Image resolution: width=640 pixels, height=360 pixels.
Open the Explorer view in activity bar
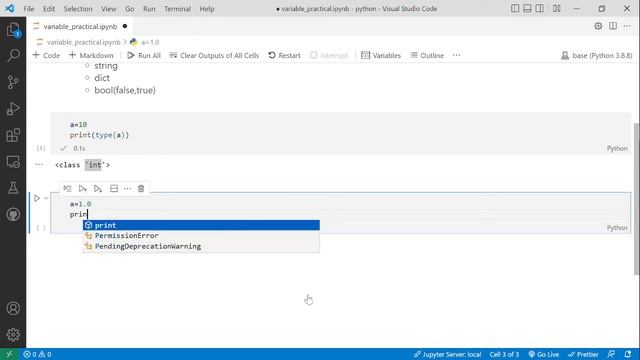pos(13,29)
